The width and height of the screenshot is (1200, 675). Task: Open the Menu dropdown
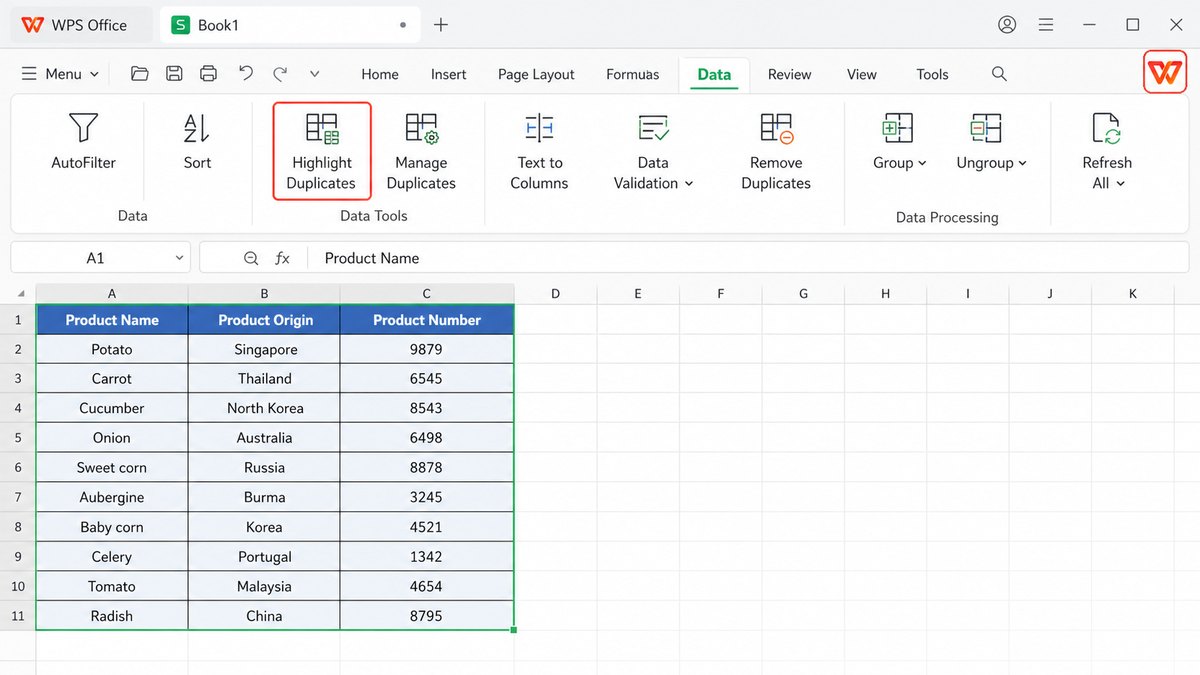[60, 74]
